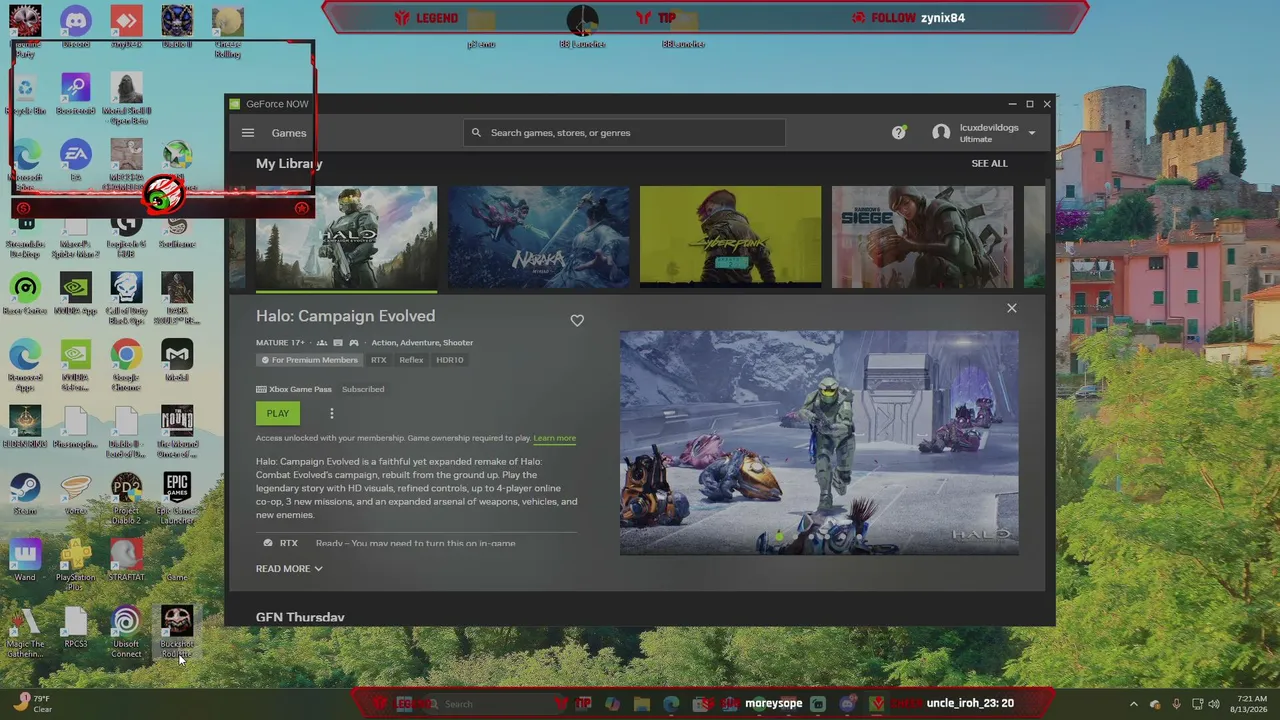The width and height of the screenshot is (1280, 720).
Task: Open the Project Diablo 2 shortcut
Action: click(x=126, y=499)
